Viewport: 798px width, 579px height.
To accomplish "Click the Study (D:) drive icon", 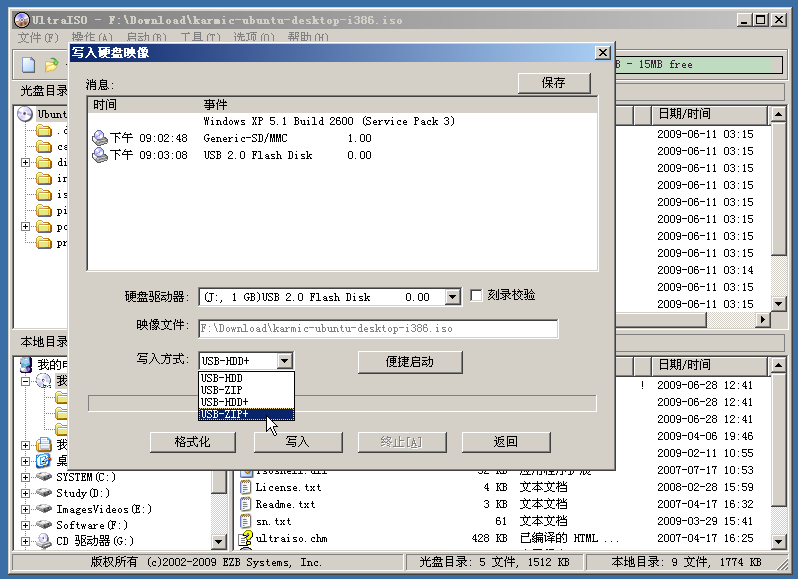I will point(44,493).
